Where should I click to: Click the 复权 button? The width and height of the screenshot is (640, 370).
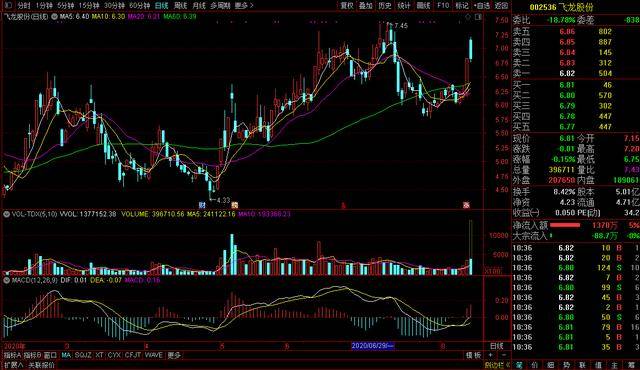[347, 5]
